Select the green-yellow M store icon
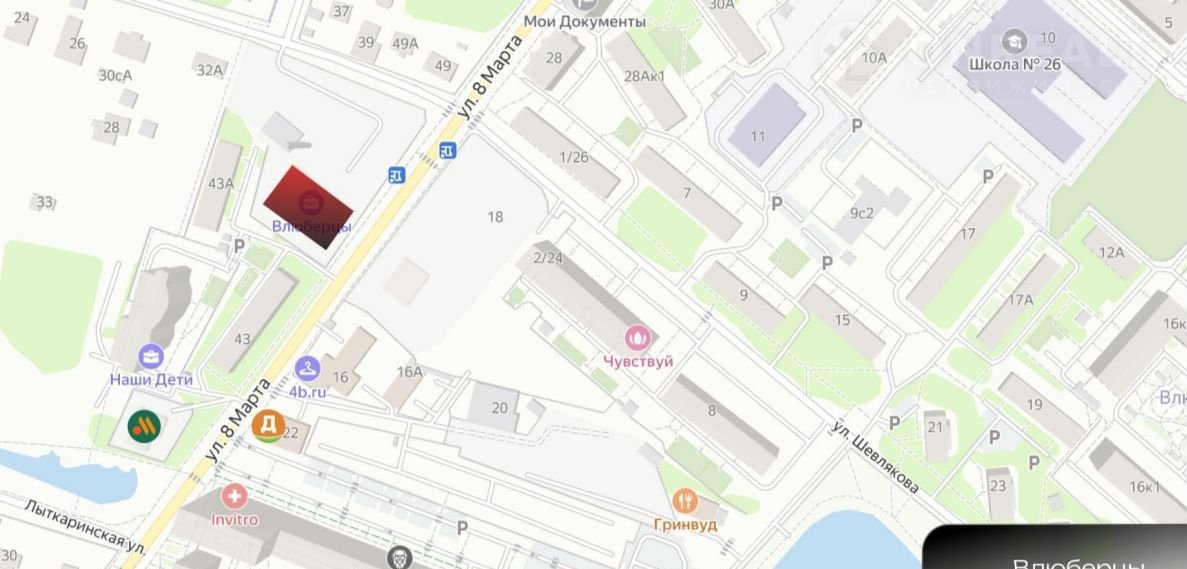The image size is (1187, 569). (x=144, y=427)
